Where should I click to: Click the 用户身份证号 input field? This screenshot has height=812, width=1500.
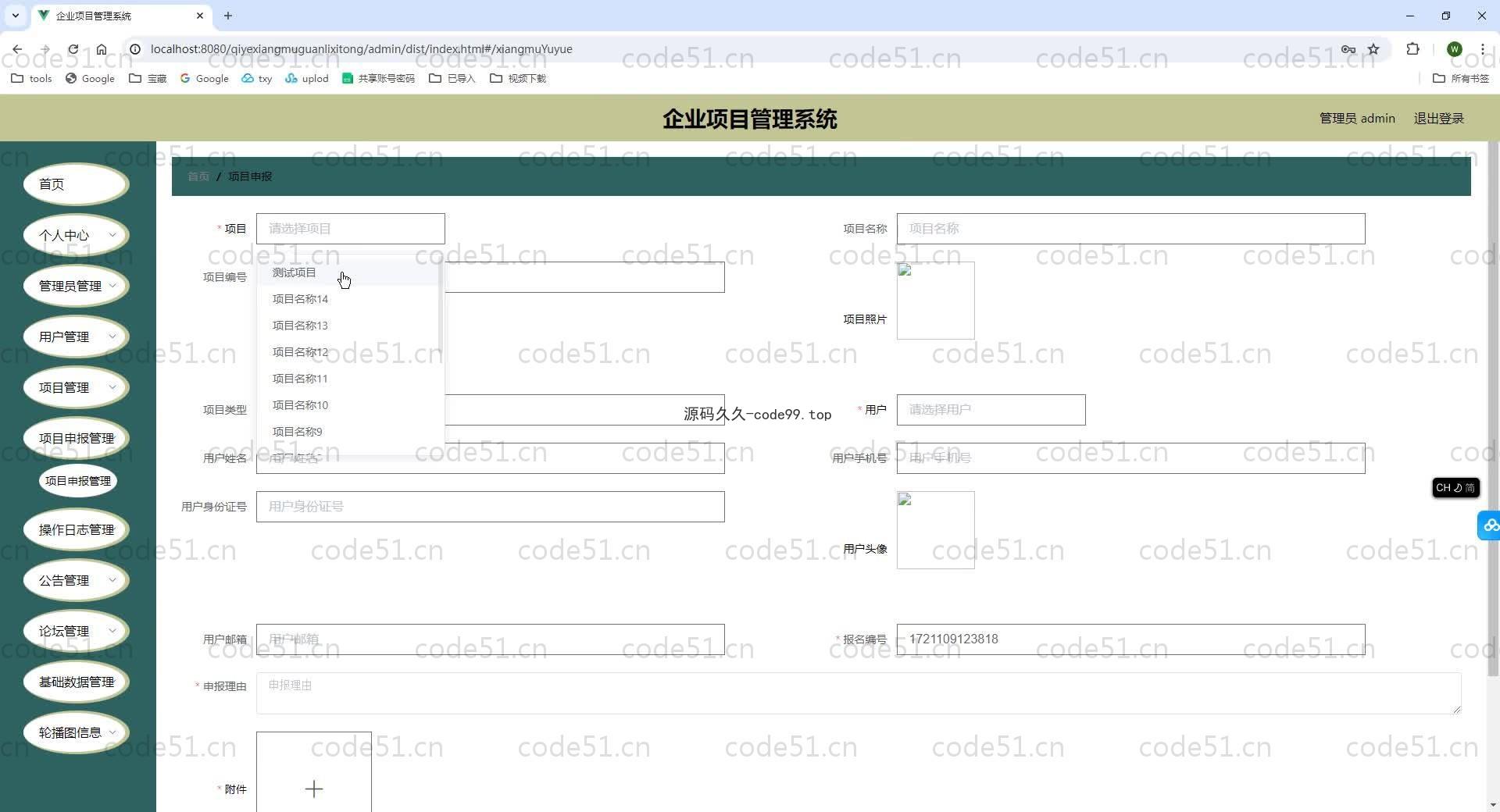click(x=491, y=507)
